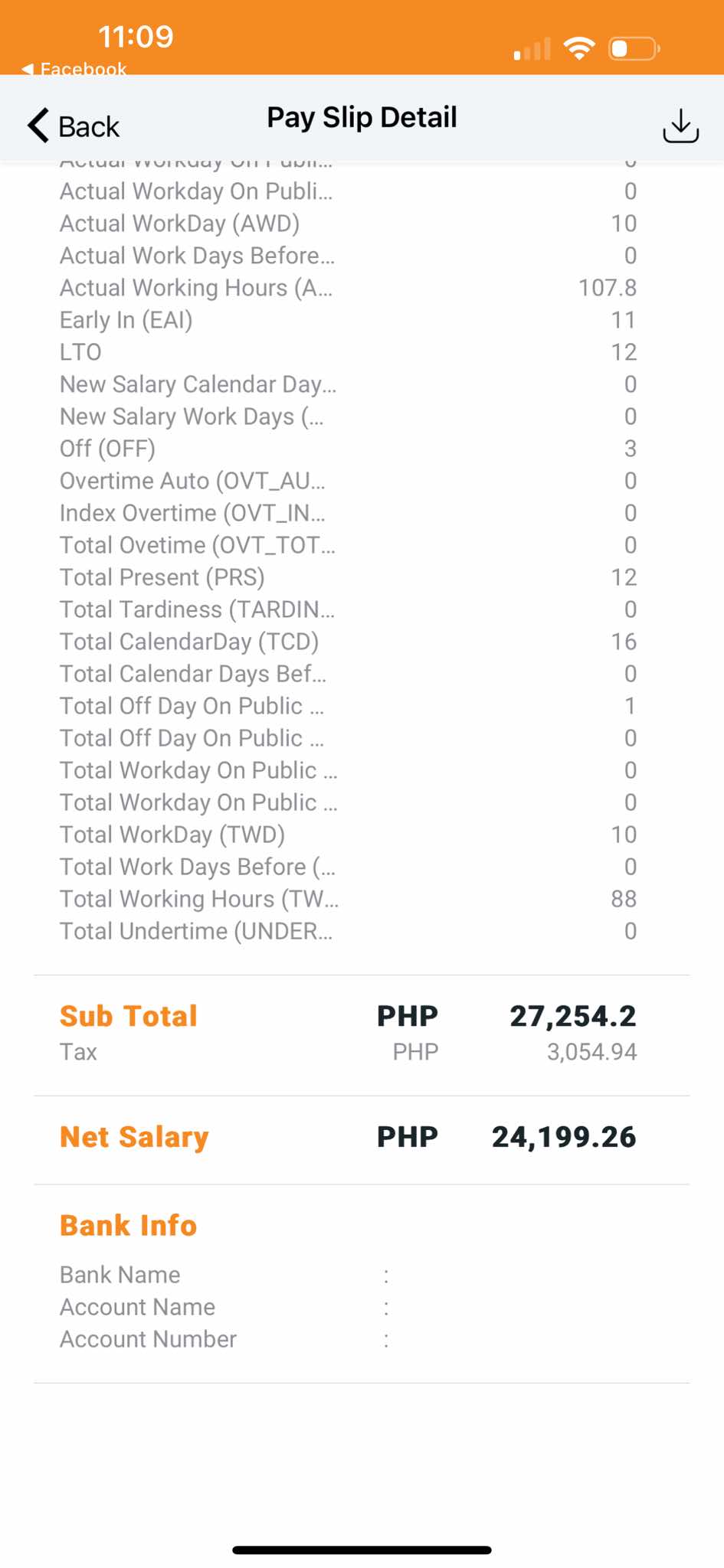Tap the Bank Info section heading
The image size is (724, 1568).
(x=129, y=1225)
